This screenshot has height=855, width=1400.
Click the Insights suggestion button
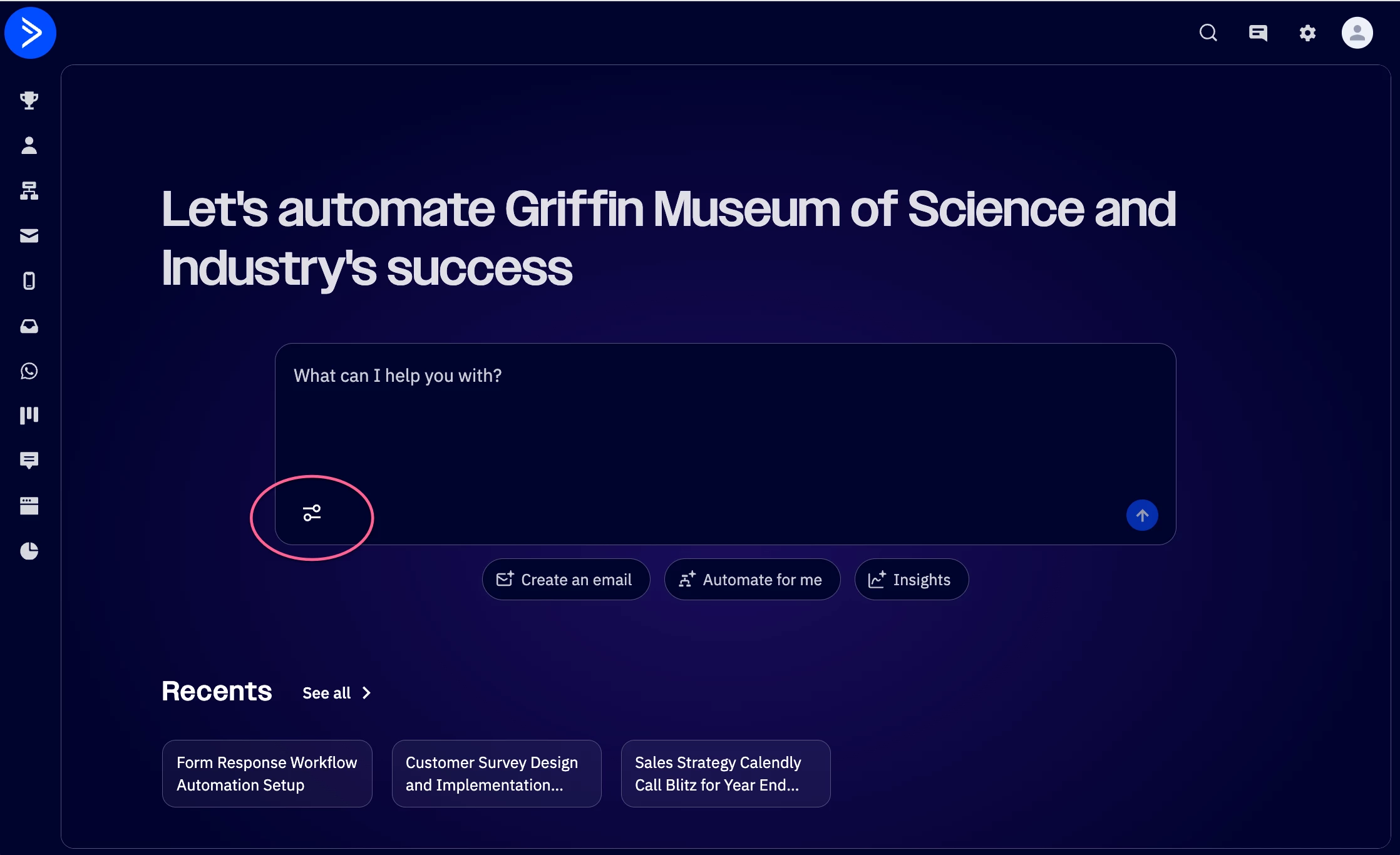[911, 580]
